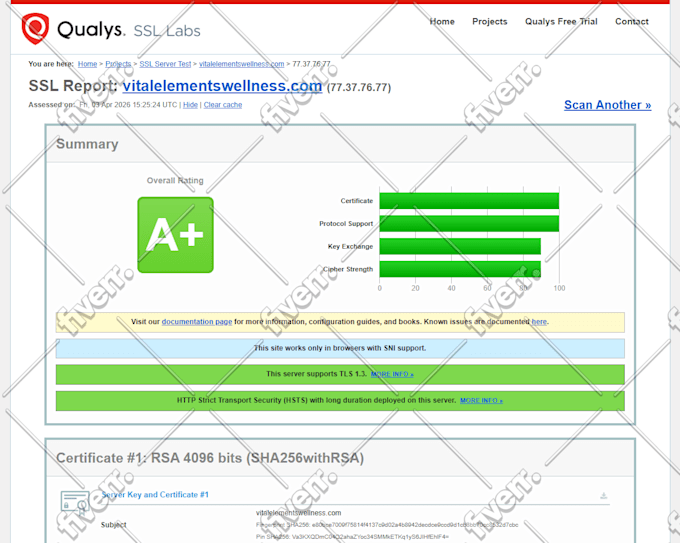Viewport: 680px width, 543px height.
Task: Open MORE INFO link for TLS 1.3
Action: point(392,374)
